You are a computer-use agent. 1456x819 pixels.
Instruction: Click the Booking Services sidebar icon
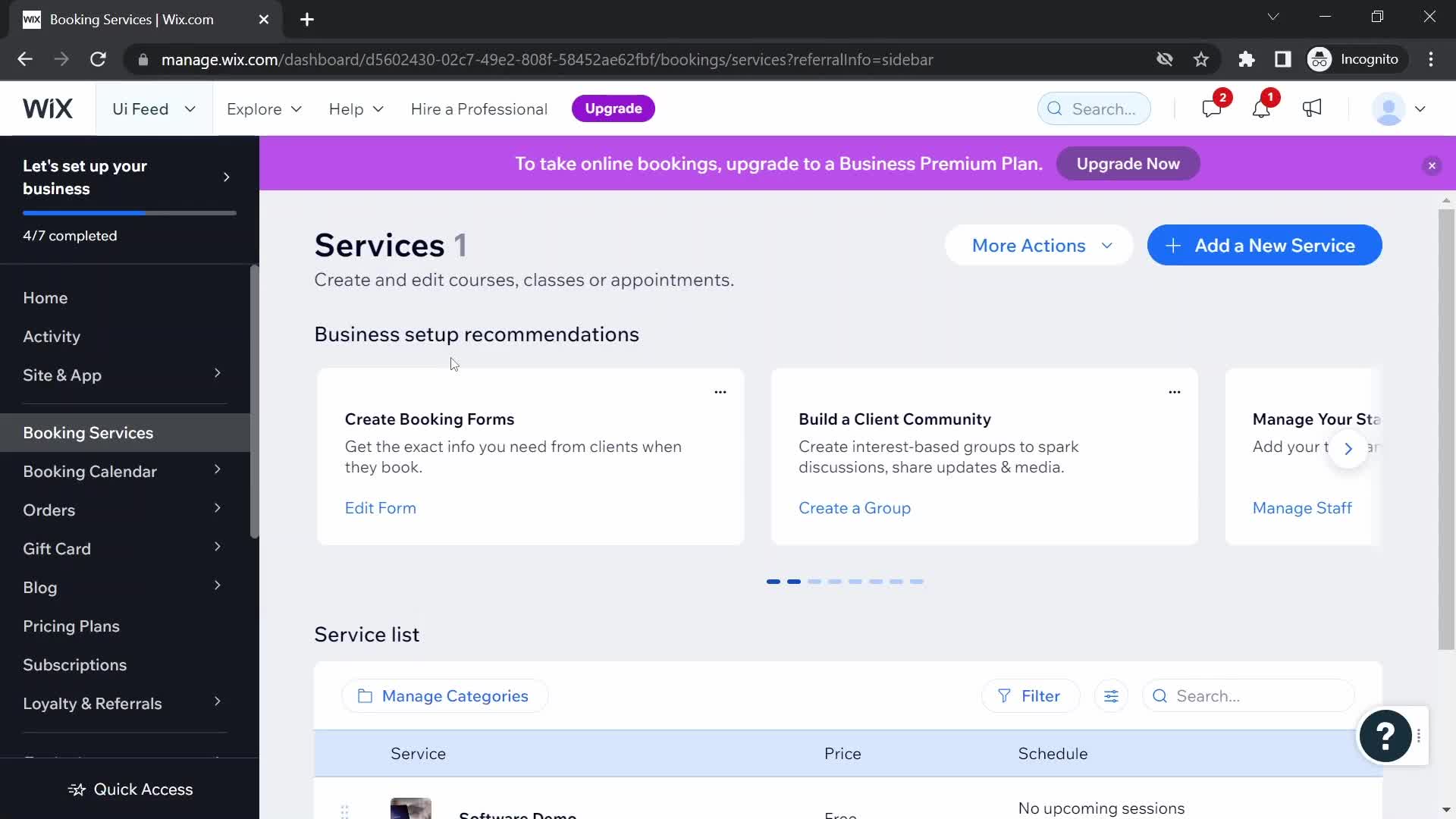pyautogui.click(x=88, y=432)
